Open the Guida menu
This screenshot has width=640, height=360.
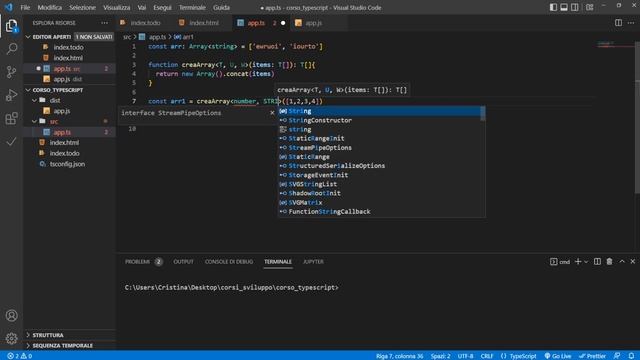click(221, 7)
